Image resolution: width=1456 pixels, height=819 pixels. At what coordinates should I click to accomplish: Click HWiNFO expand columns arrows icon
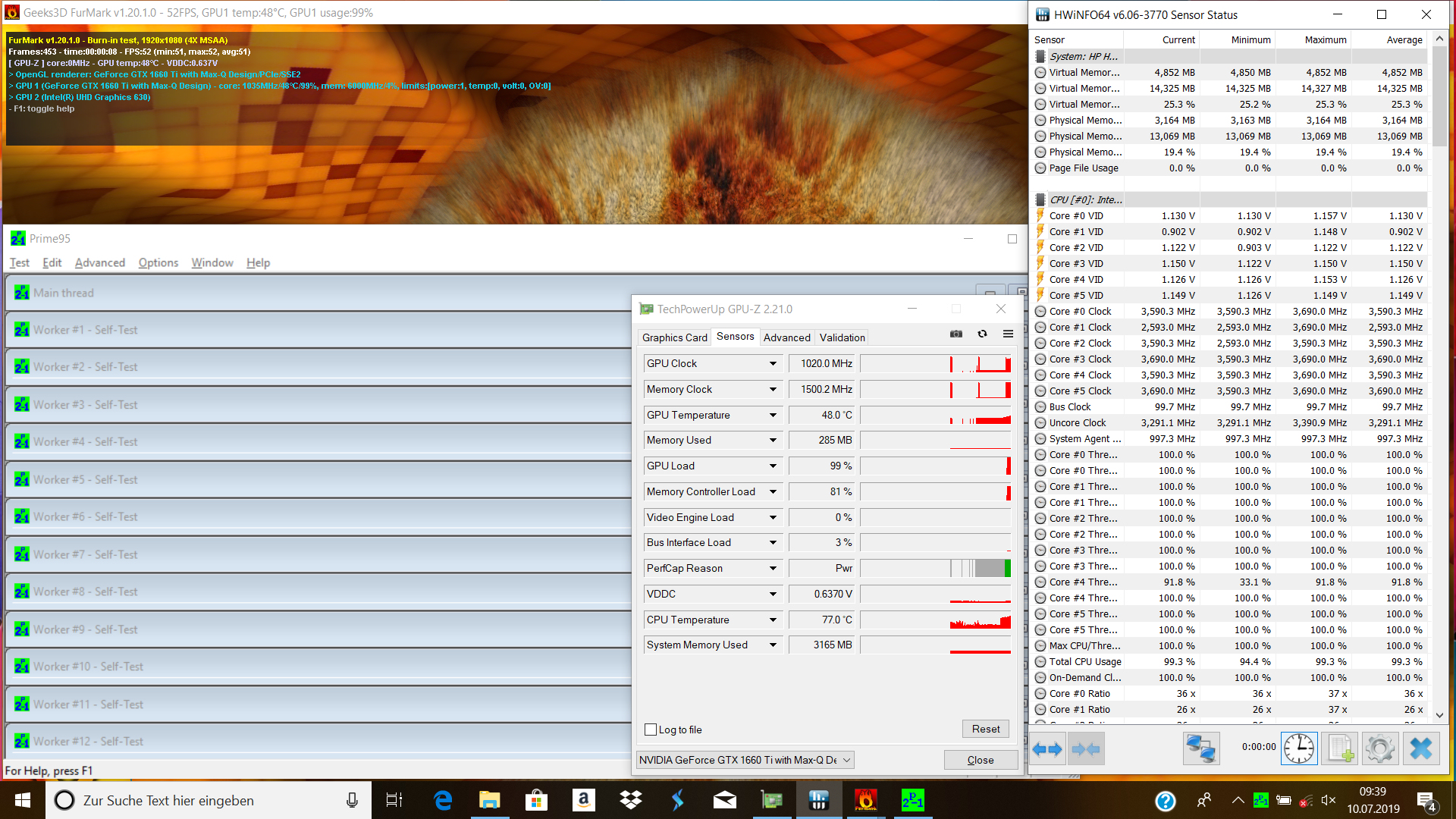pos(1047,749)
